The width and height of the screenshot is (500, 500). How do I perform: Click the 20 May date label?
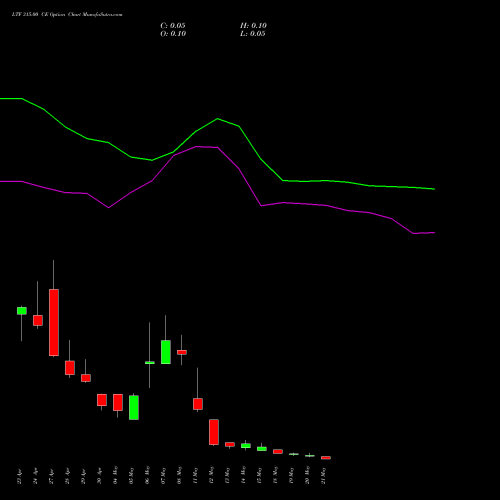click(308, 475)
